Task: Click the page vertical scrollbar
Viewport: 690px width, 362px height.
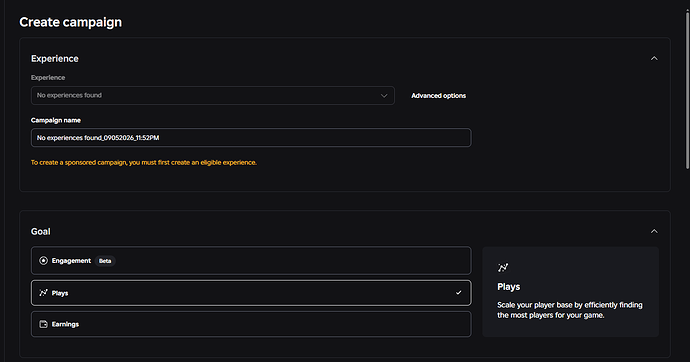Action: [687, 90]
